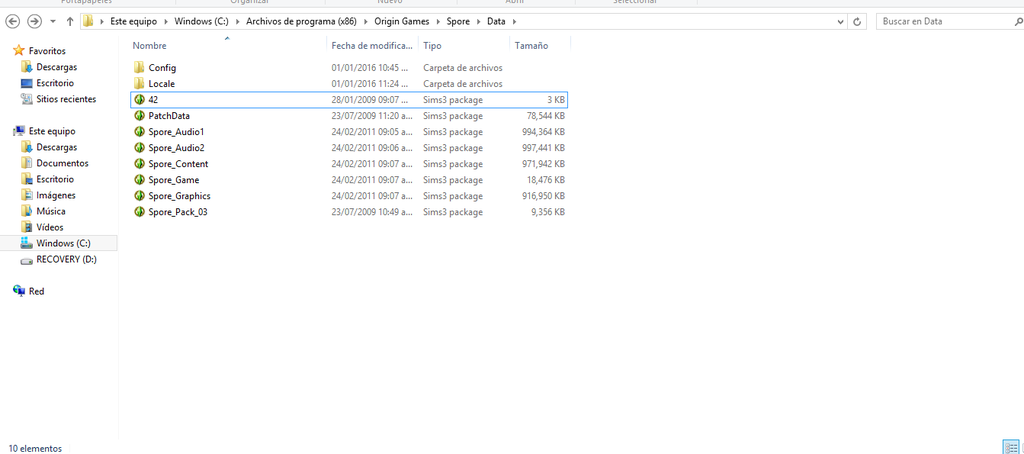Click the folder icon in the address bar
This screenshot has height=454, width=1024.
(x=88, y=22)
